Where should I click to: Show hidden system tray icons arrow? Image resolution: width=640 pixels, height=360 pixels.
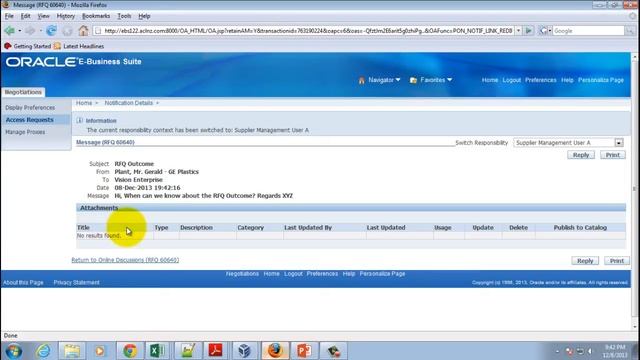pos(558,351)
